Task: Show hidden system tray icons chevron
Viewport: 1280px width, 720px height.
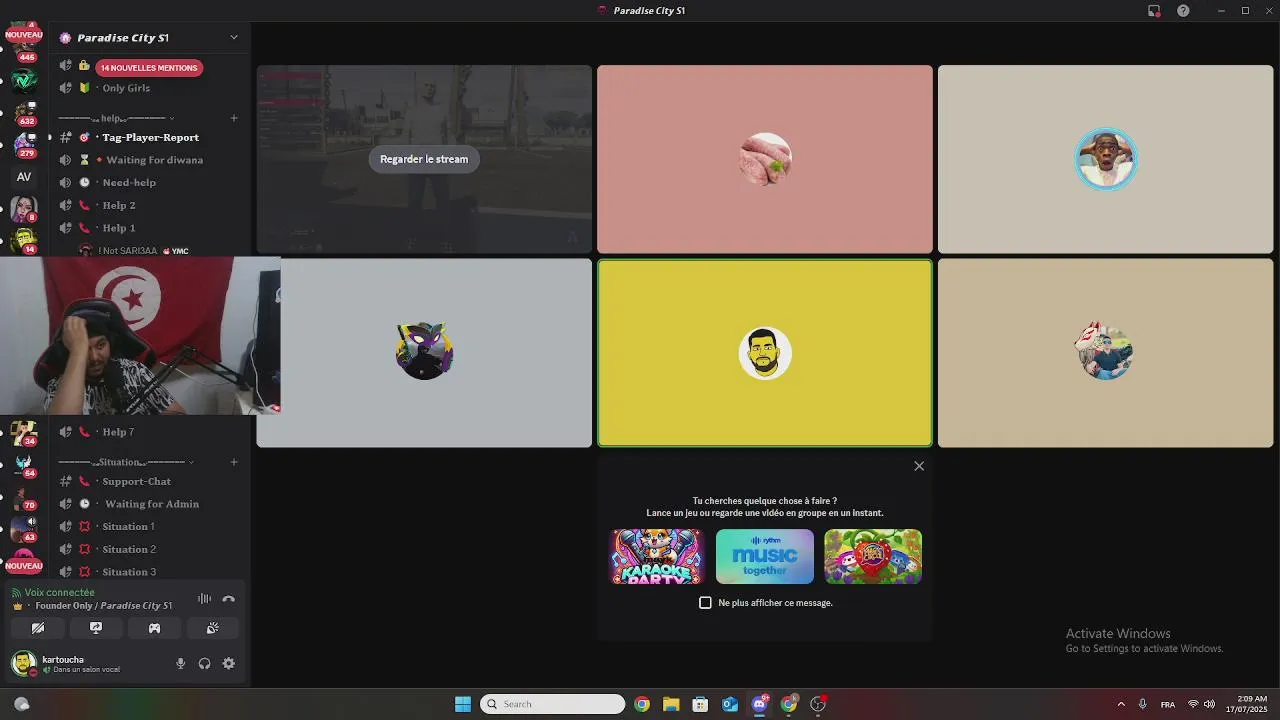Action: (x=1121, y=704)
